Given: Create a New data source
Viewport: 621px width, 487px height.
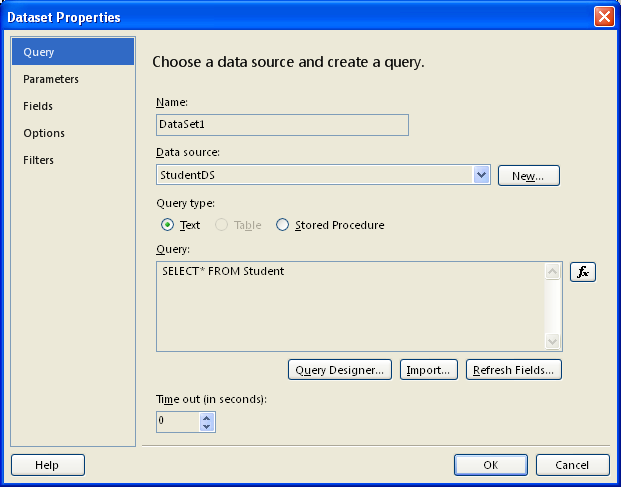Looking at the screenshot, I should tap(528, 175).
